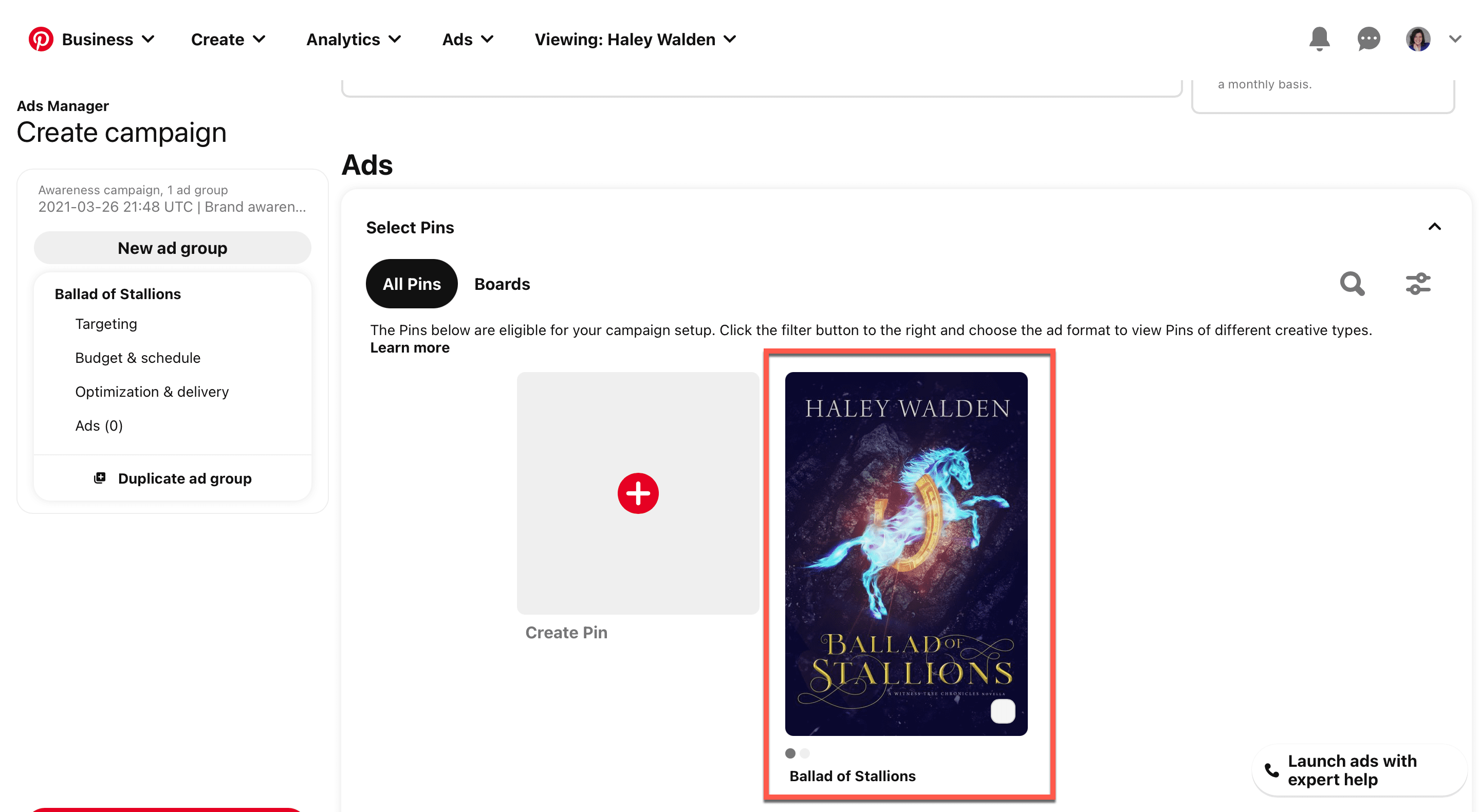The width and height of the screenshot is (1479, 812).
Task: Click the red plus Create Pin icon
Action: point(638,493)
